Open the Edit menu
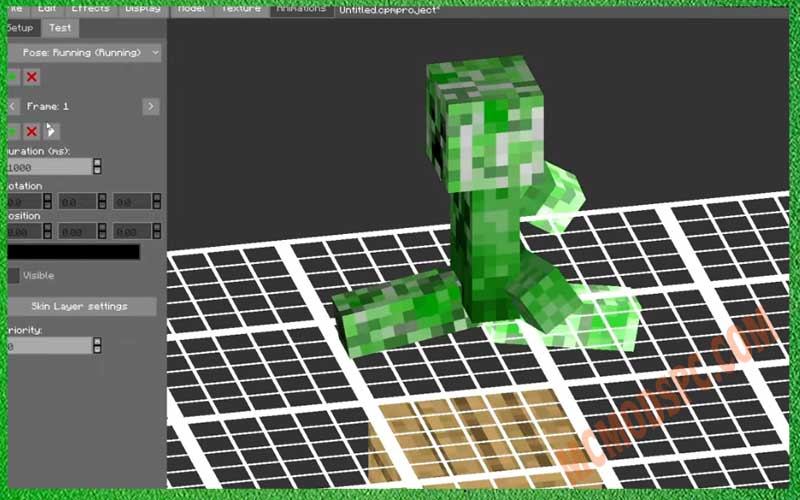Viewport: 800px width, 500px height. pos(47,10)
